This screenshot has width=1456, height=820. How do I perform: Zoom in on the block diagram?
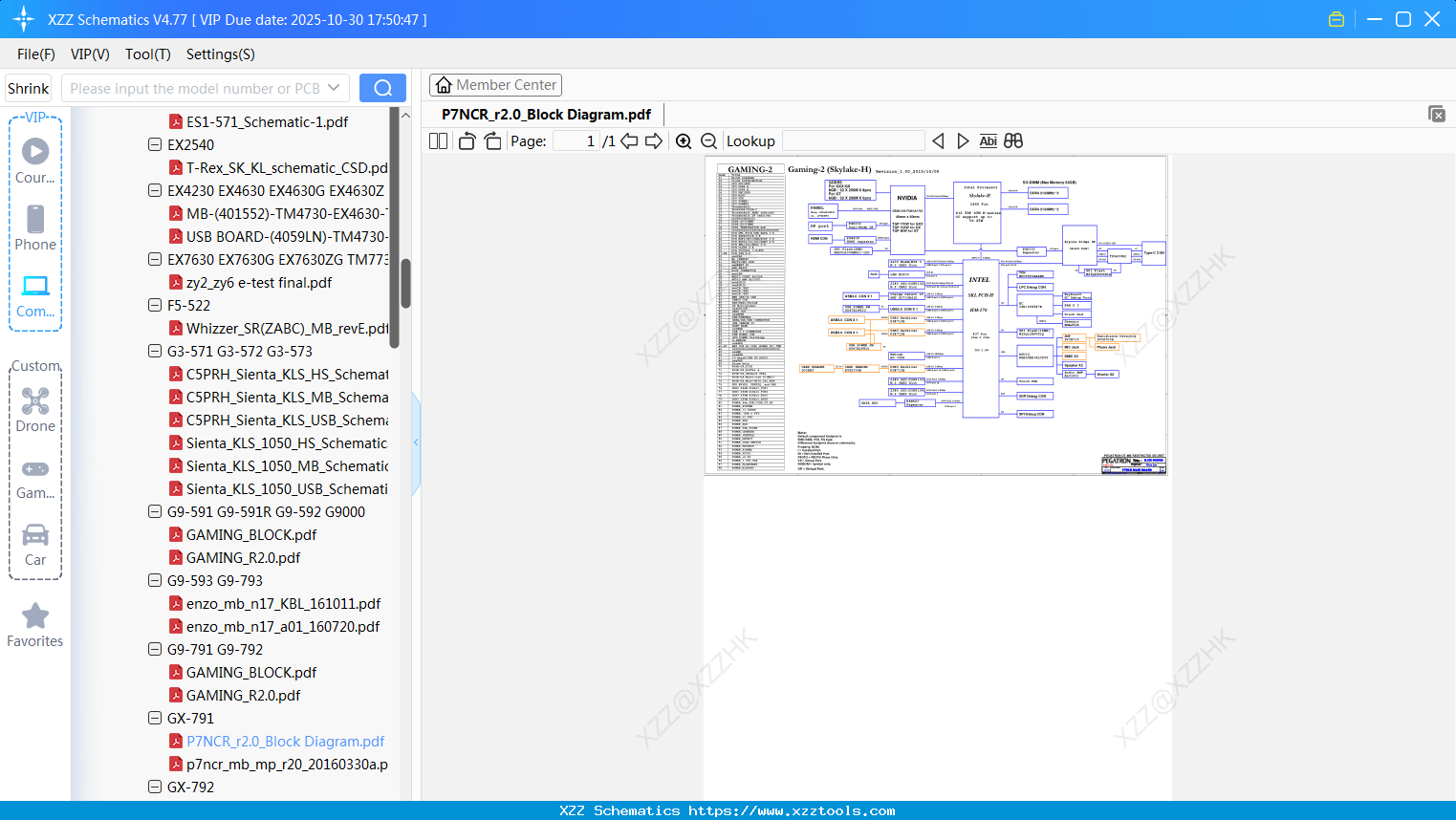[684, 140]
